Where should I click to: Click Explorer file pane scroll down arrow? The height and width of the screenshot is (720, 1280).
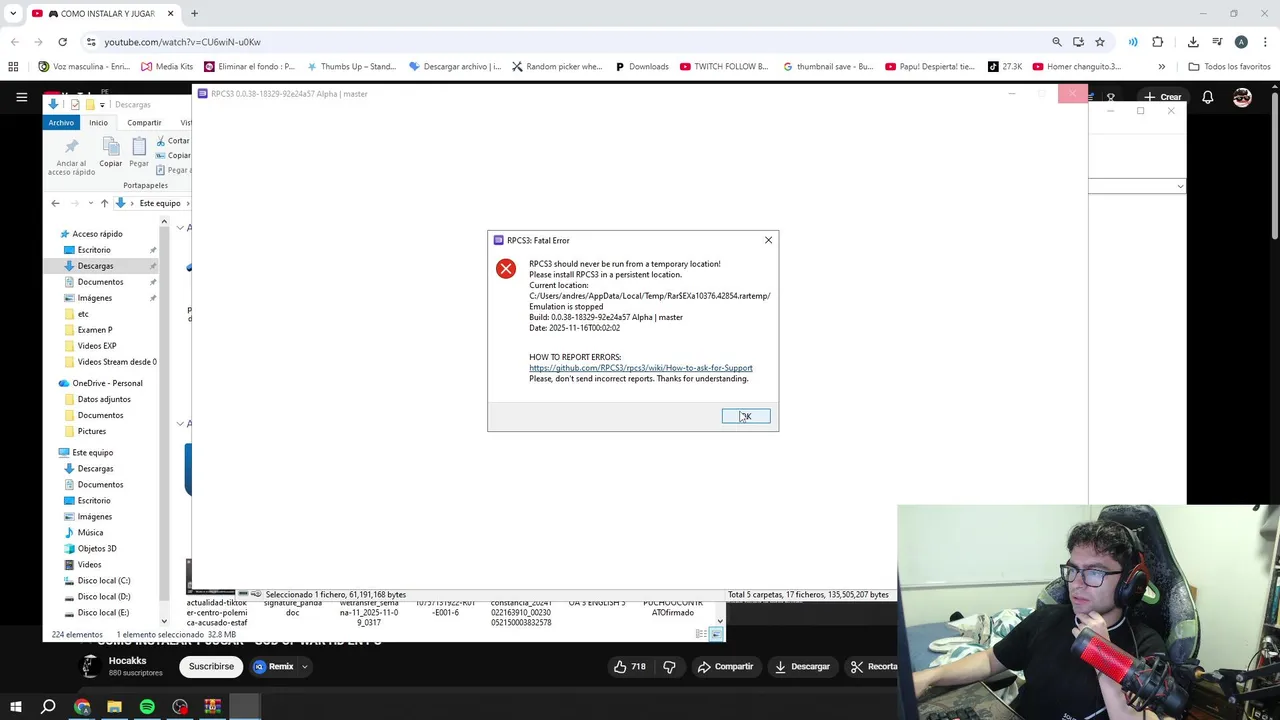pos(720,621)
